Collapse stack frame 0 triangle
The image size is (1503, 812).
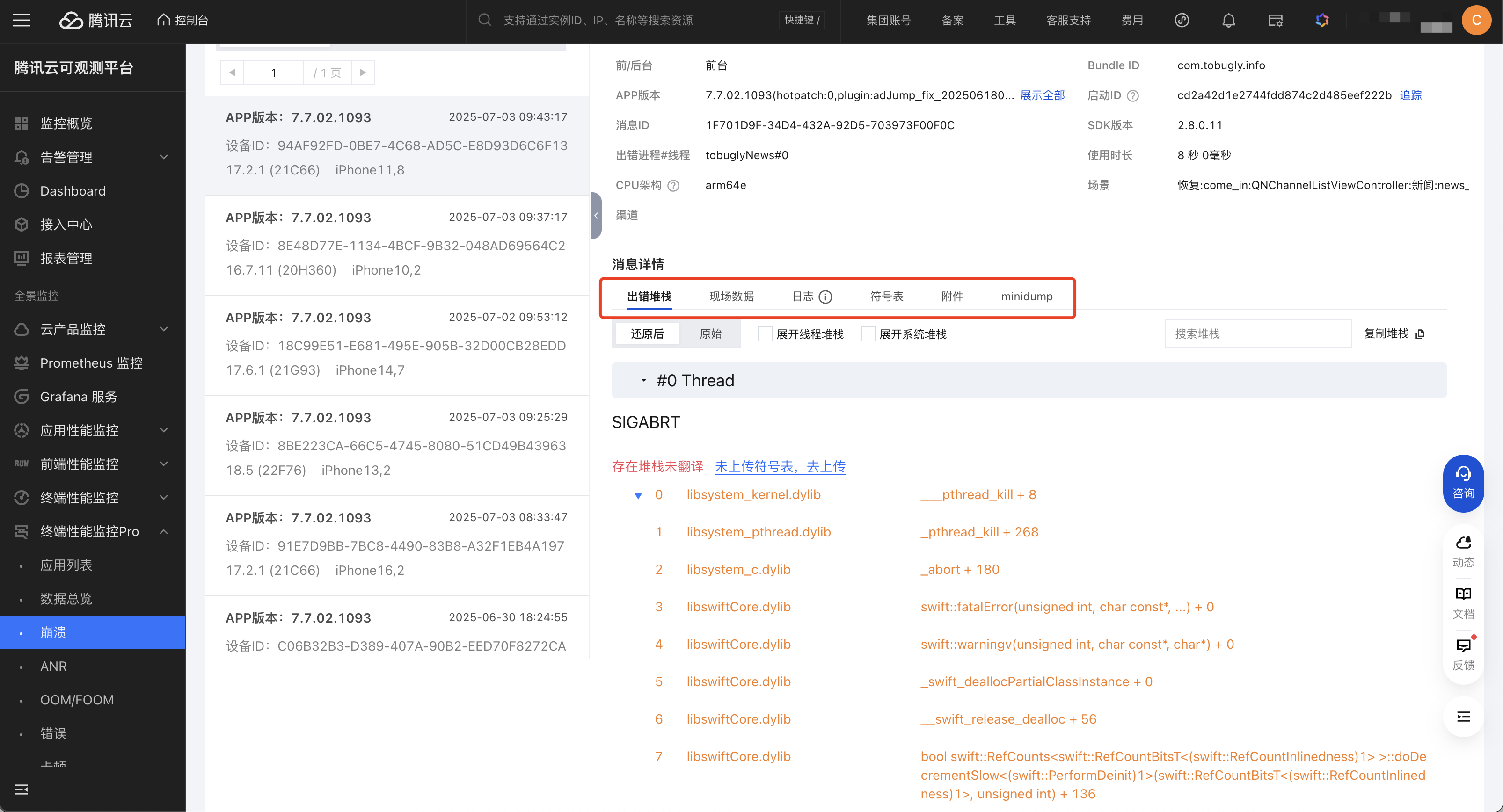click(x=638, y=496)
